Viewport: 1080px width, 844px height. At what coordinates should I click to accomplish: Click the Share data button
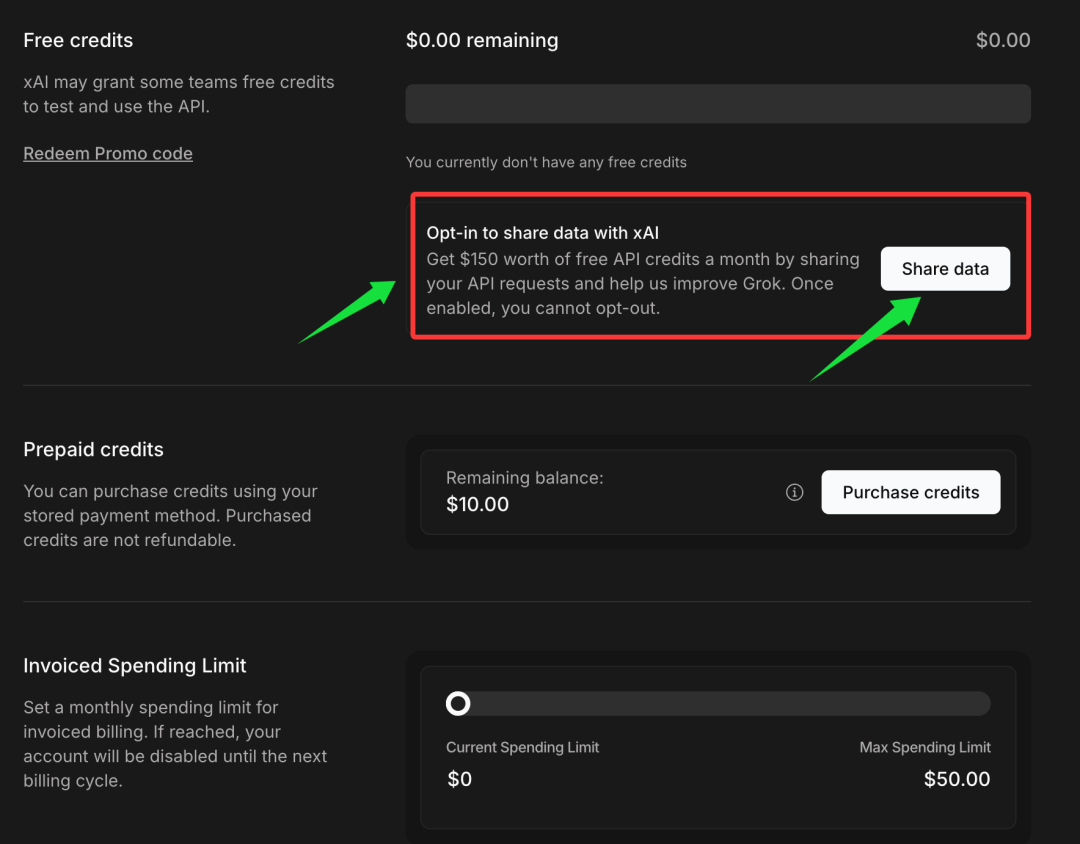point(945,269)
